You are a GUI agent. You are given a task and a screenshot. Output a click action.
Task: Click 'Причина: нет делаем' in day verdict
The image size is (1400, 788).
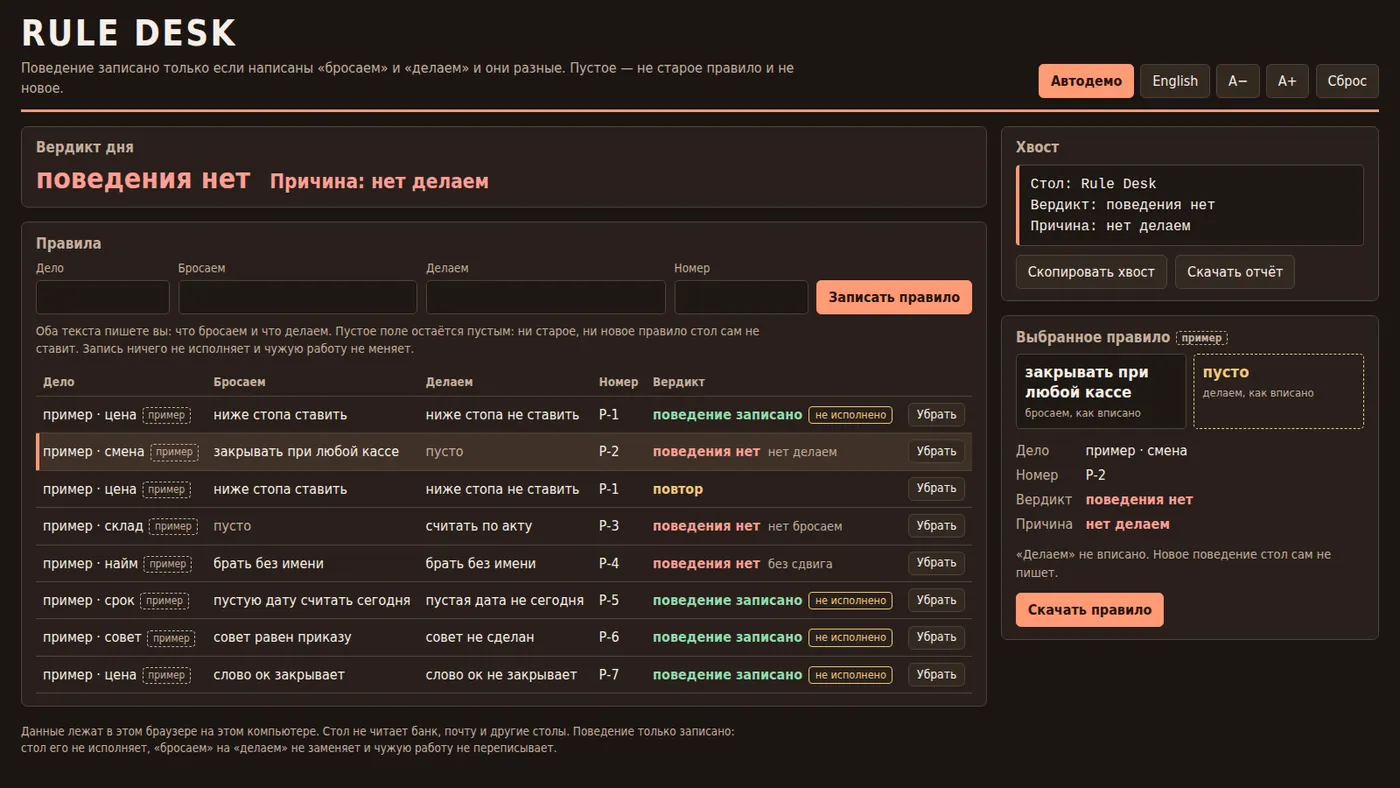[379, 181]
